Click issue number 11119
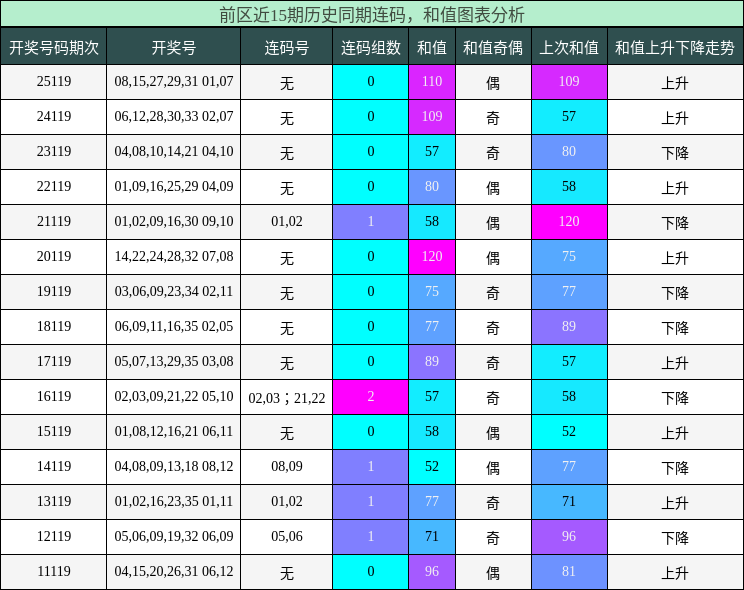The image size is (744, 590). (54, 571)
